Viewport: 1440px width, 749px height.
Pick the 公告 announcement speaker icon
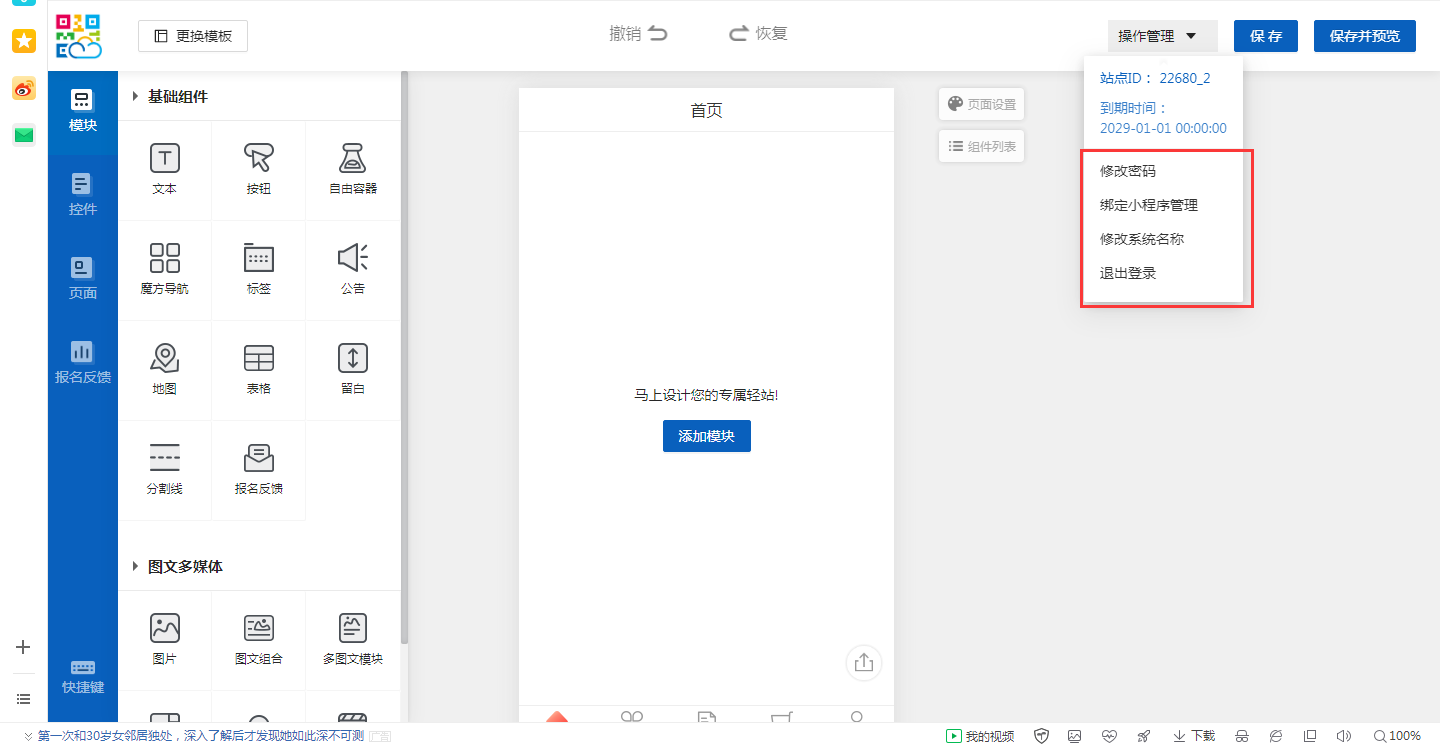pyautogui.click(x=352, y=258)
